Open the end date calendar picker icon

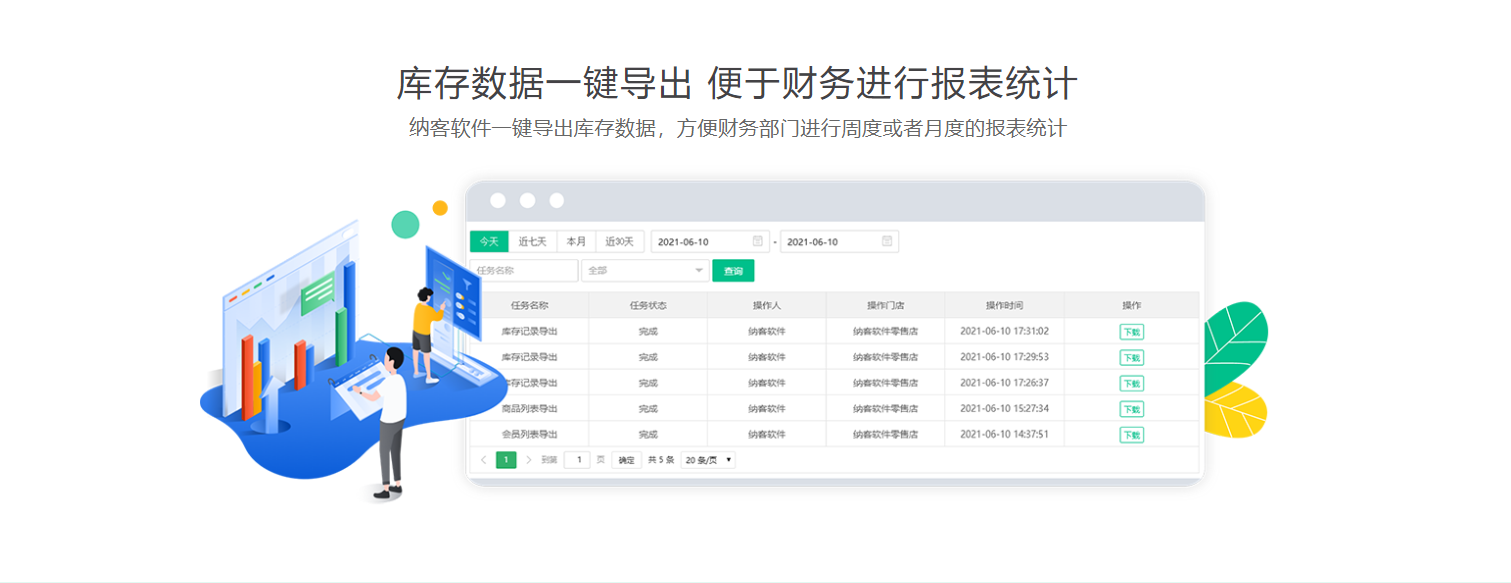tap(887, 241)
